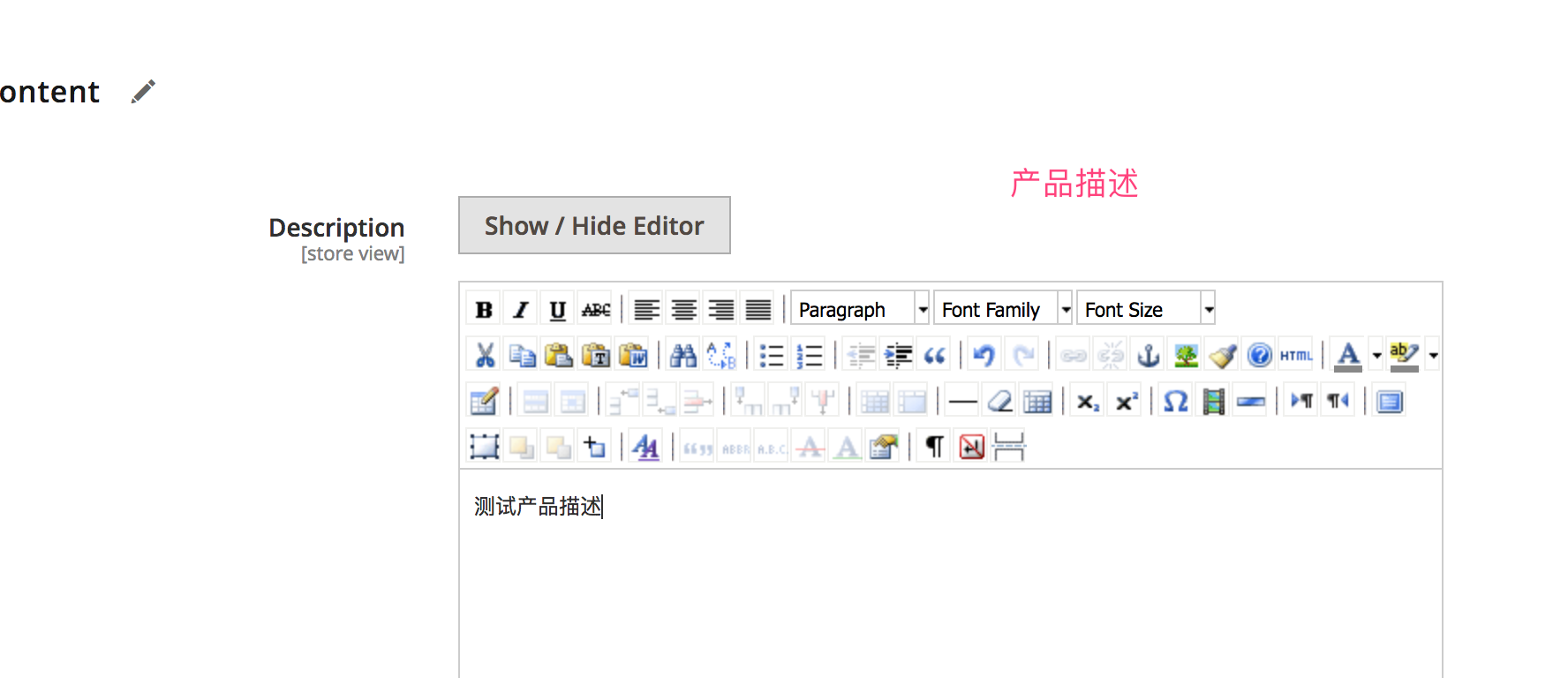This screenshot has height=678, width=1568.
Task: Toggle italic formatting
Action: pos(521,310)
